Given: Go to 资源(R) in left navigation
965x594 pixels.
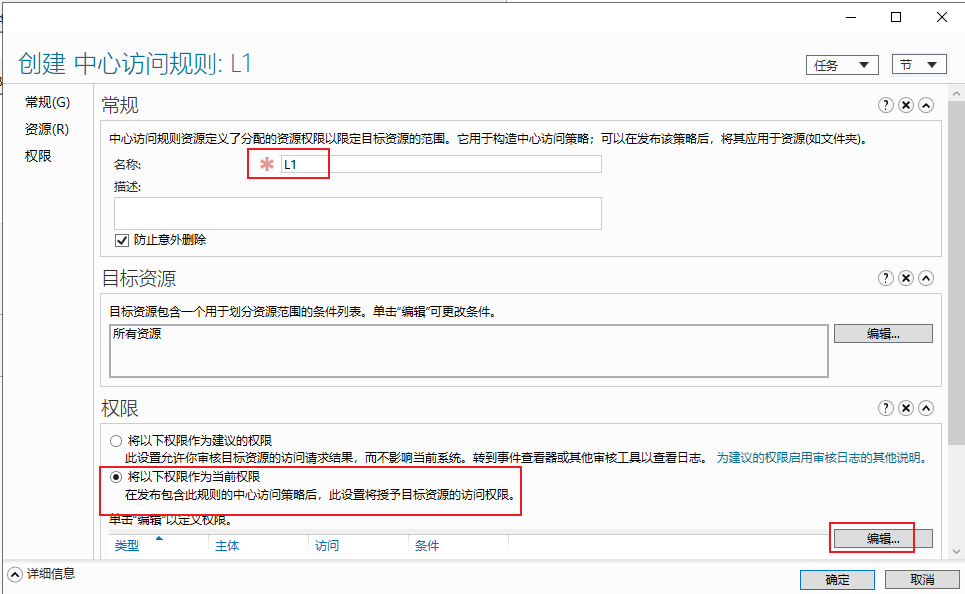Looking at the screenshot, I should (x=47, y=129).
